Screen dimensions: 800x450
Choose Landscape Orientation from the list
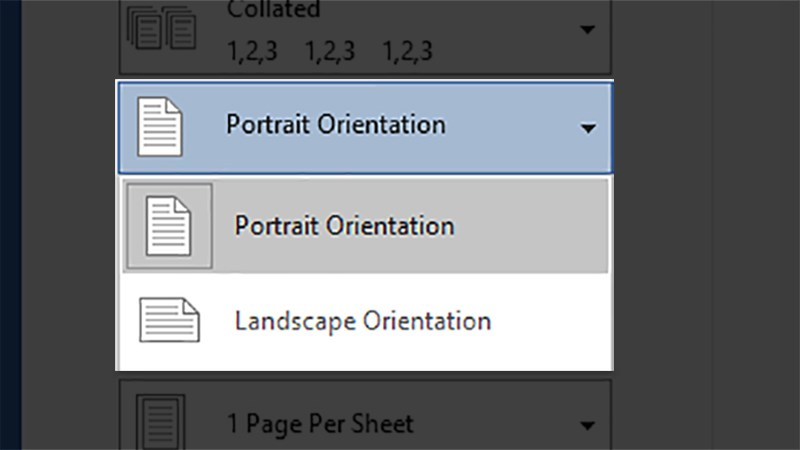[x=362, y=321]
